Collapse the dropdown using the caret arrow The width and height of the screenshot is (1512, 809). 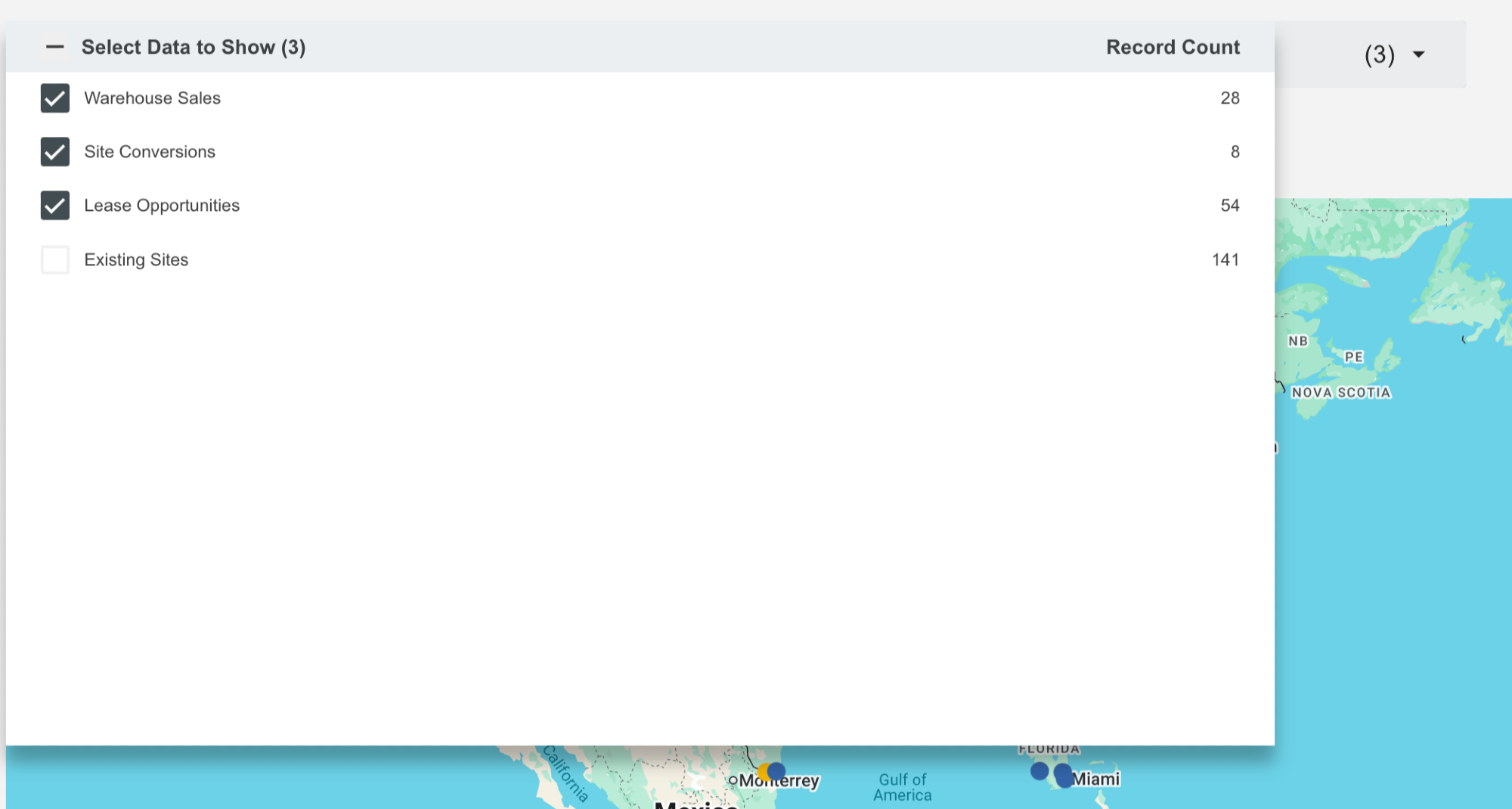pos(1419,54)
